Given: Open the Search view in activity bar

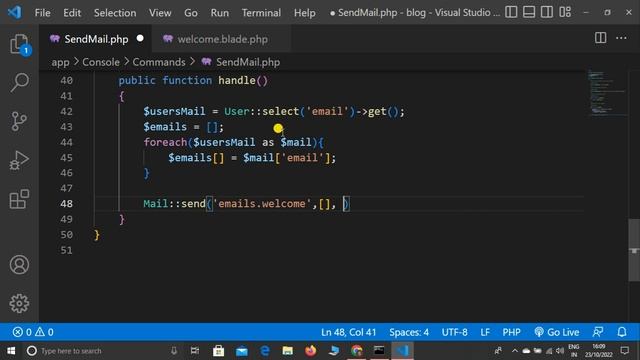Looking at the screenshot, I should click(x=19, y=82).
